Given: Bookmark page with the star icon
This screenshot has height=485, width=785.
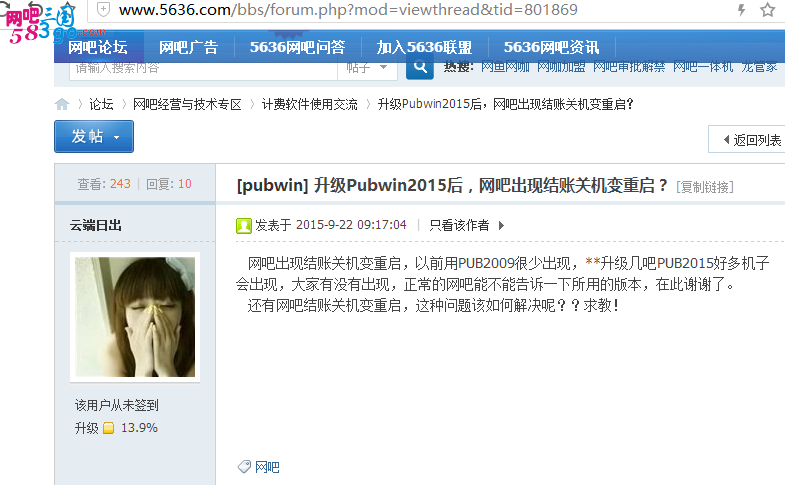Looking at the screenshot, I should tap(767, 10).
